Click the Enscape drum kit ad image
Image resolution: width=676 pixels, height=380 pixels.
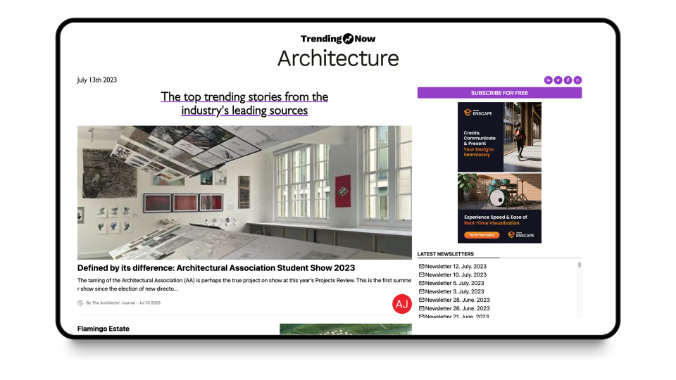(499, 192)
